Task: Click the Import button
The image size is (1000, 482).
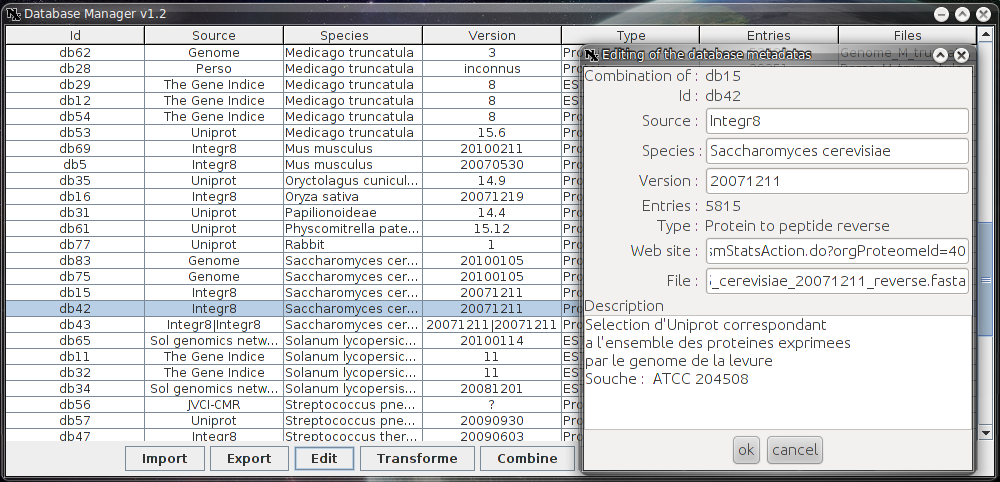Action: click(165, 458)
